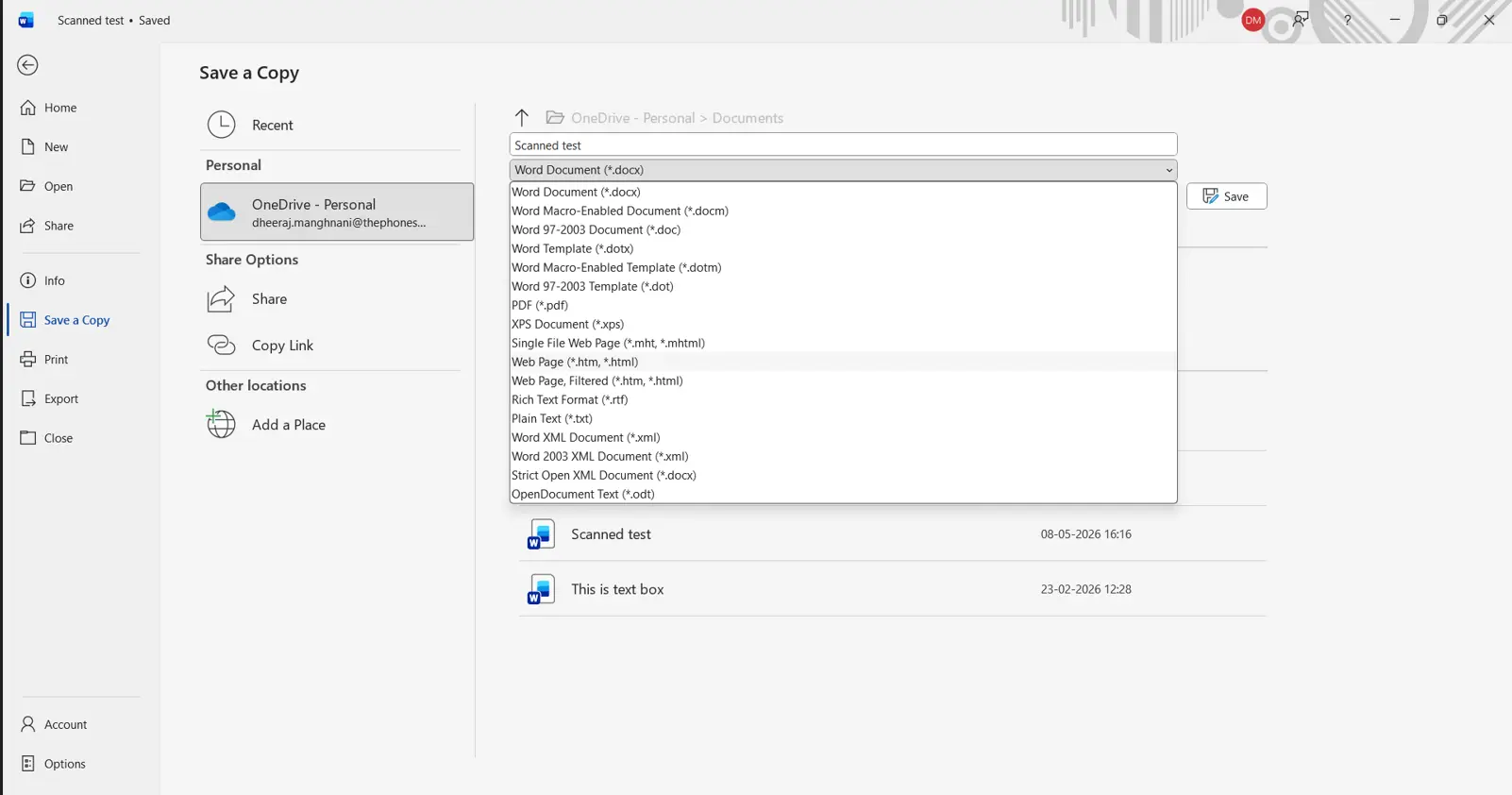
Task: Pick Word XML Document (*.xml)
Action: (843, 437)
